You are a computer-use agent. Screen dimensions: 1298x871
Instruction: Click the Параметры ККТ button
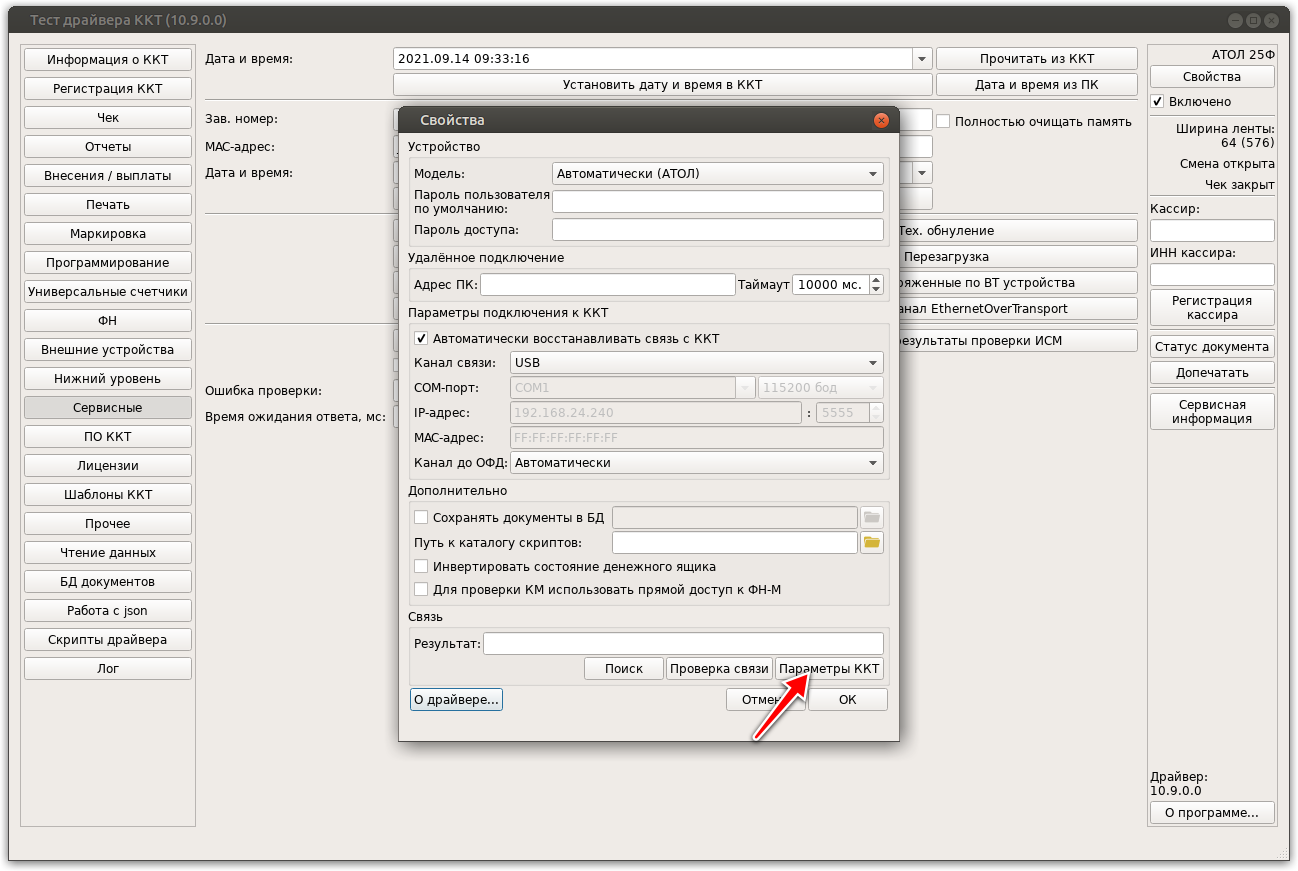(830, 668)
